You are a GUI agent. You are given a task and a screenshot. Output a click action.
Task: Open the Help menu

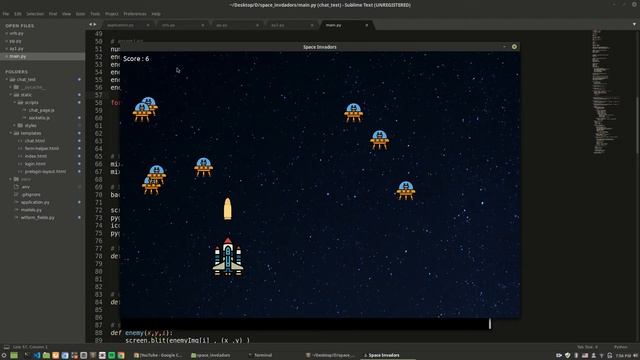point(156,14)
